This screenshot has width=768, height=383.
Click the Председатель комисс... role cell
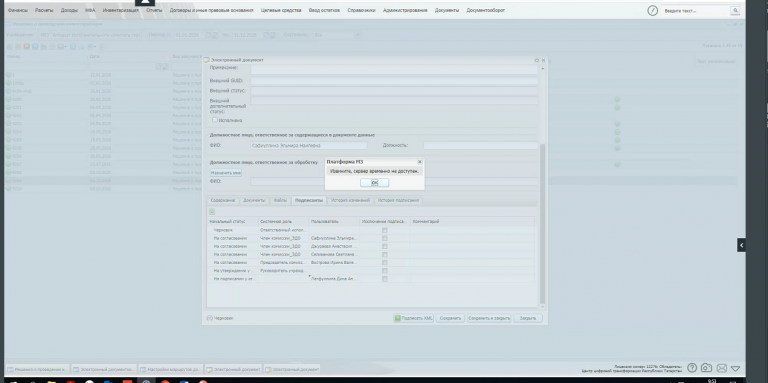(x=284, y=263)
